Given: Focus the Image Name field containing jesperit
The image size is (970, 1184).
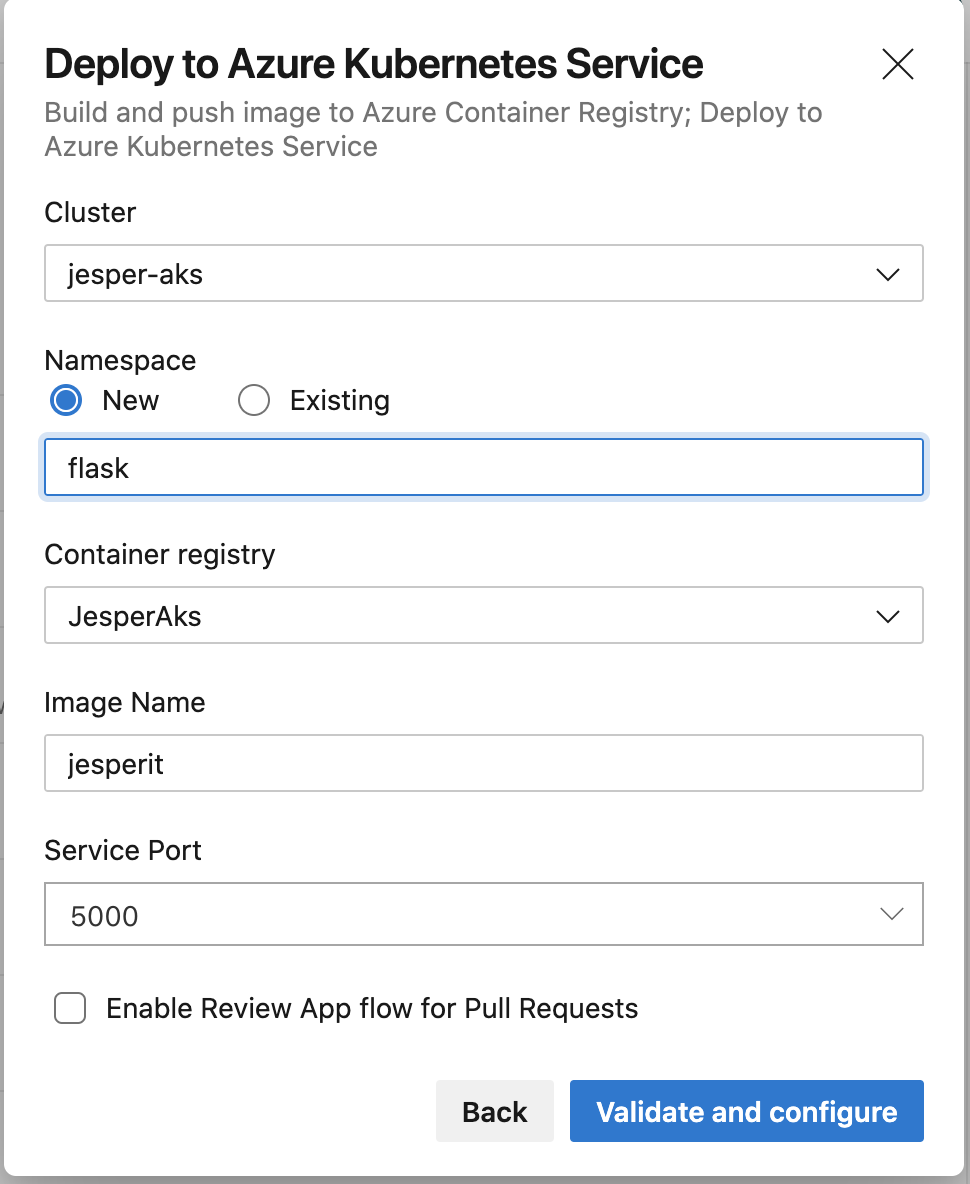Looking at the screenshot, I should 483,764.
